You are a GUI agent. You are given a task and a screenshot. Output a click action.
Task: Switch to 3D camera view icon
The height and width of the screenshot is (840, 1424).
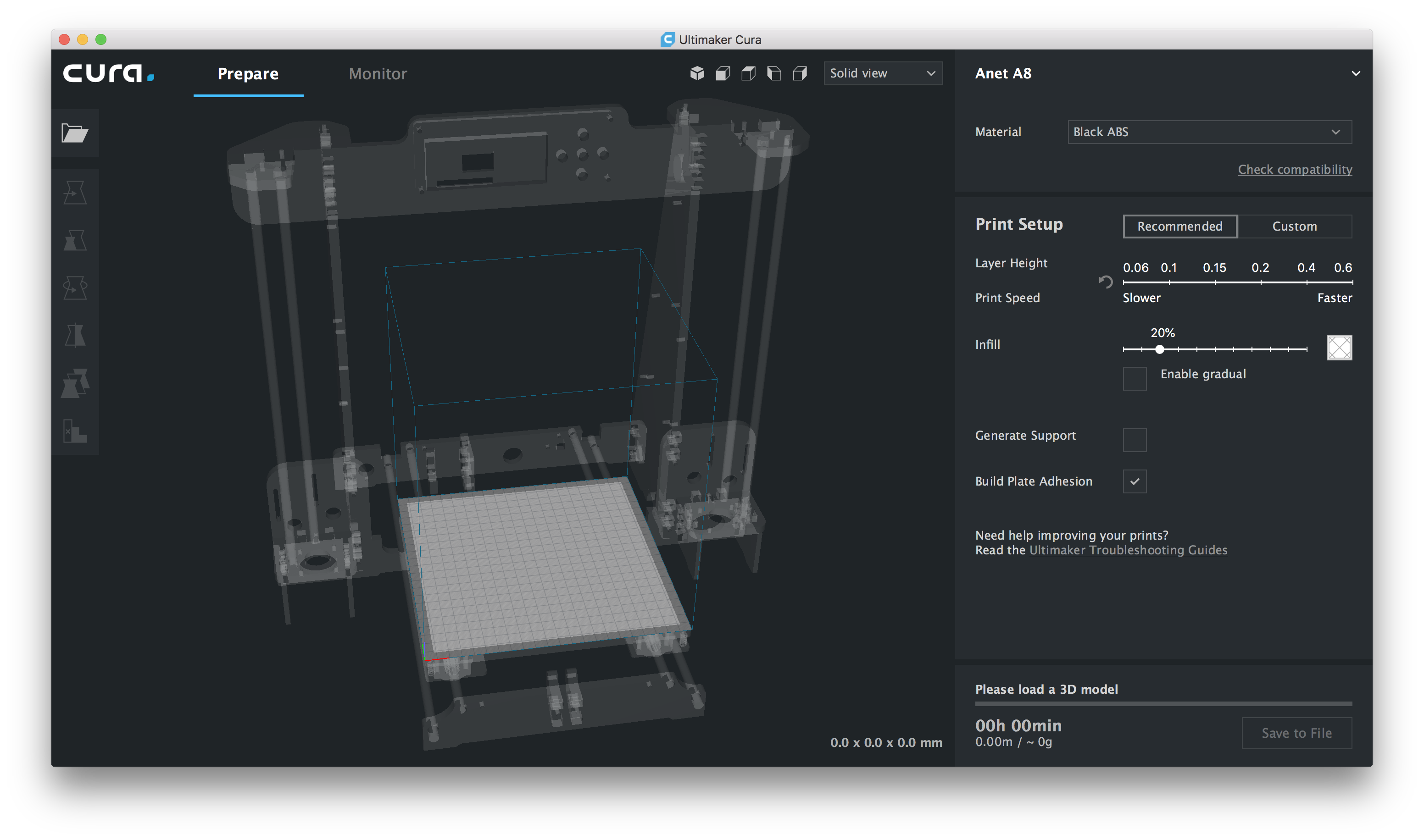(x=697, y=73)
